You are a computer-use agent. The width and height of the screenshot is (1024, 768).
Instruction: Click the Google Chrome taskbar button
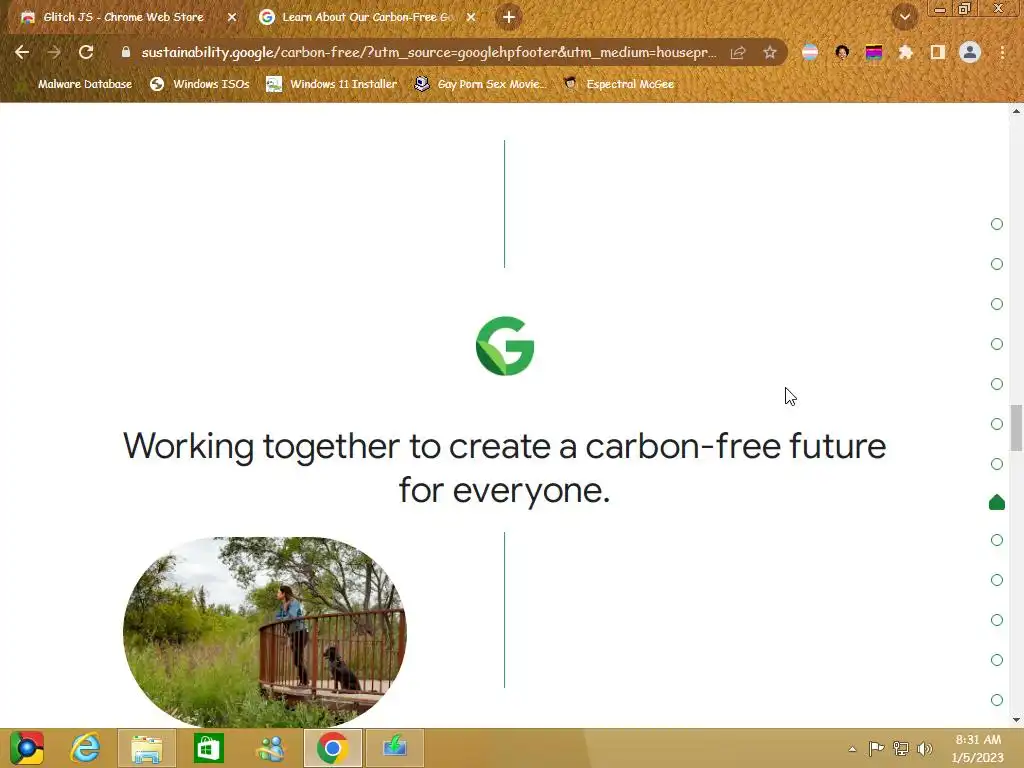[332, 748]
